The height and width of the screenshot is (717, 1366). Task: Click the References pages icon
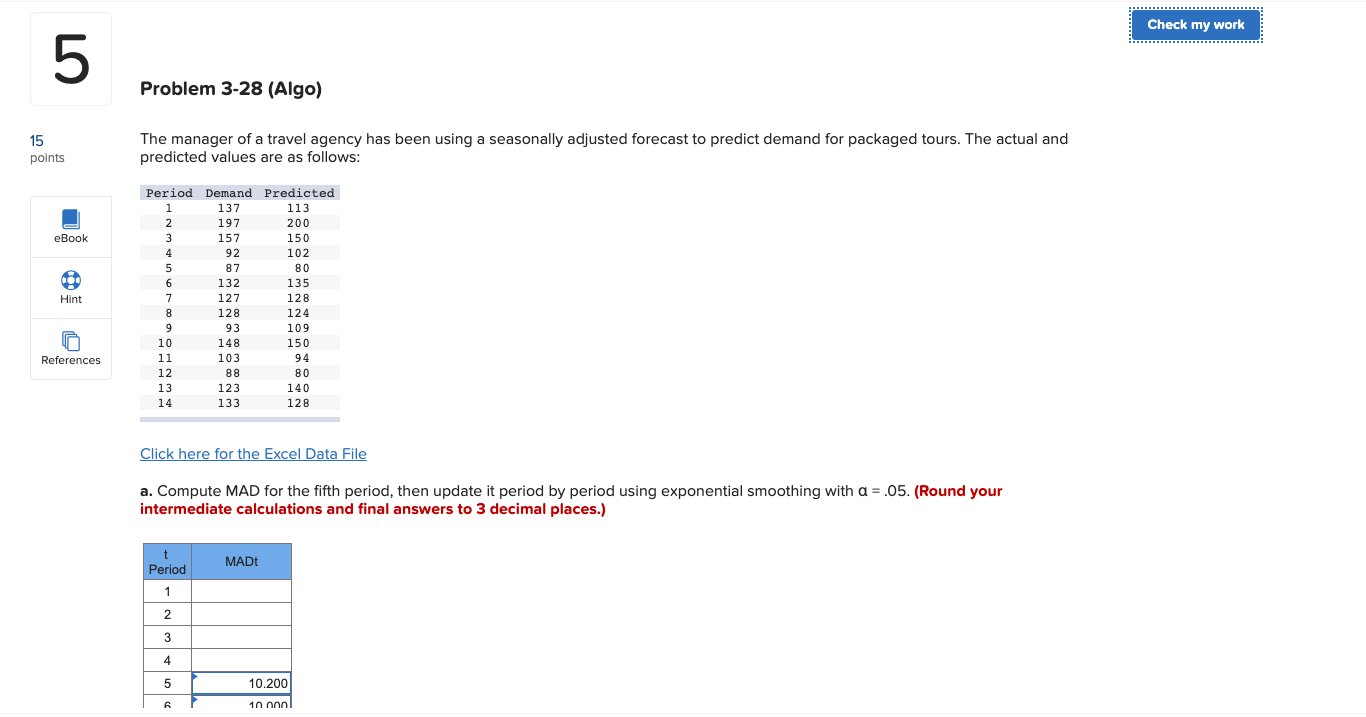(70, 341)
